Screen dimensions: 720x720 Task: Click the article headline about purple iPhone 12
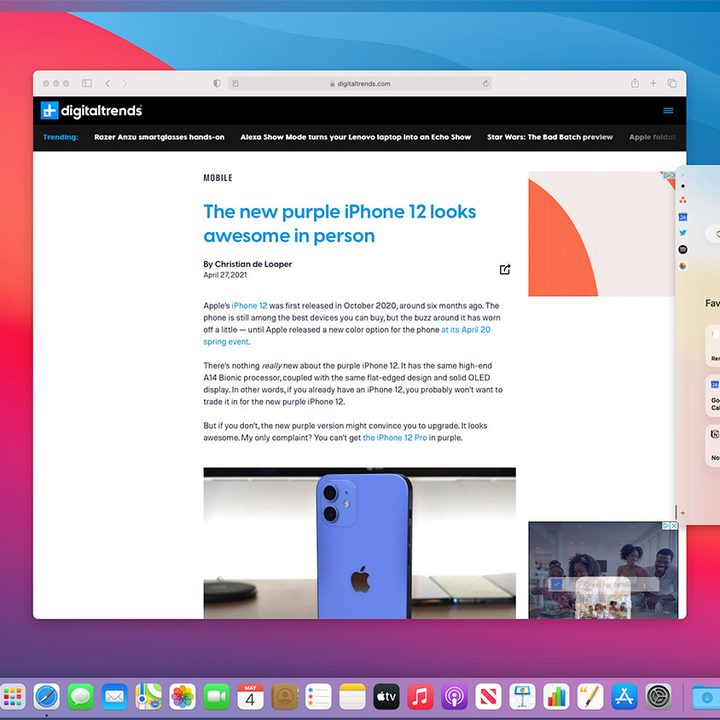pyautogui.click(x=340, y=224)
